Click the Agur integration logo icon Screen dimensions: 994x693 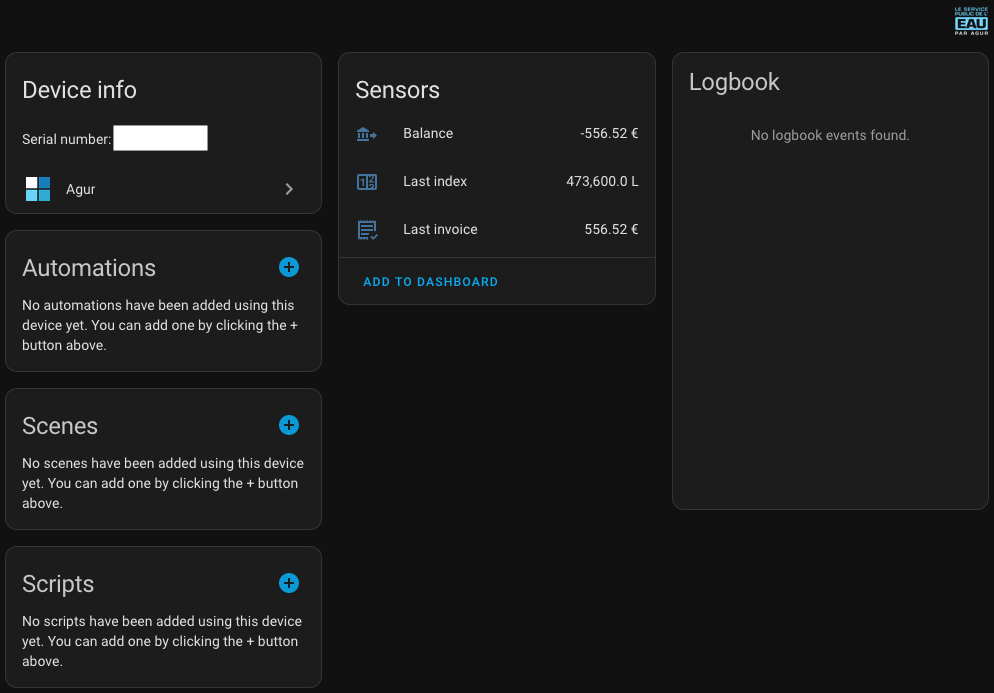pos(38,189)
